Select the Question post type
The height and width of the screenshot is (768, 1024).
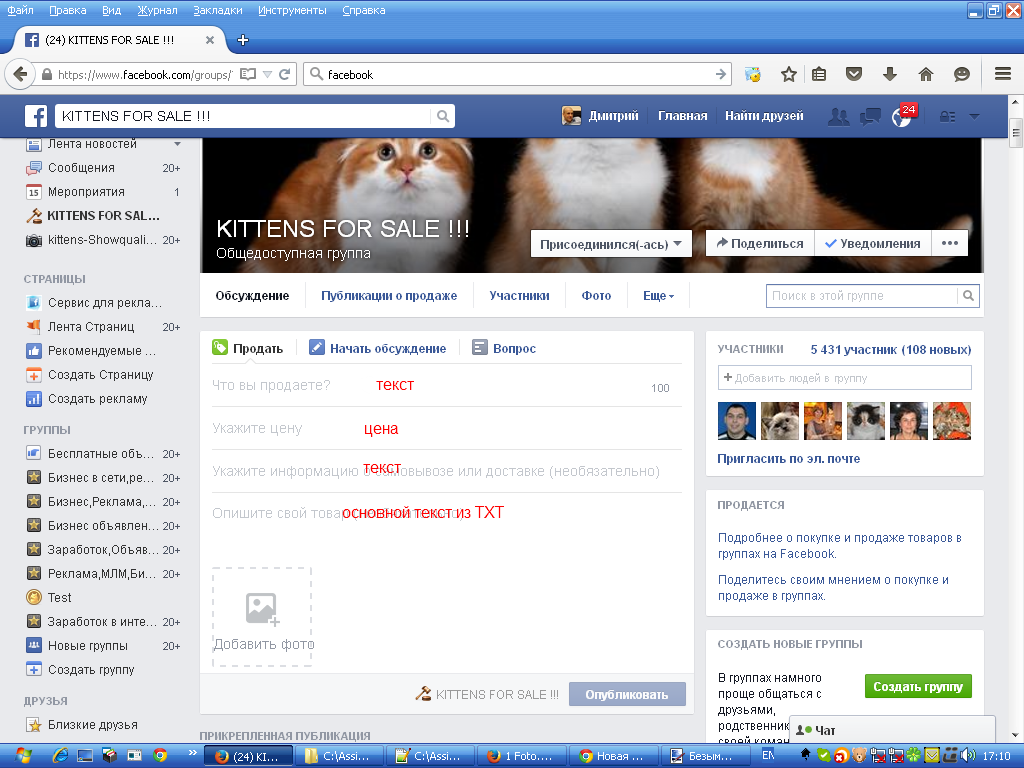[504, 348]
